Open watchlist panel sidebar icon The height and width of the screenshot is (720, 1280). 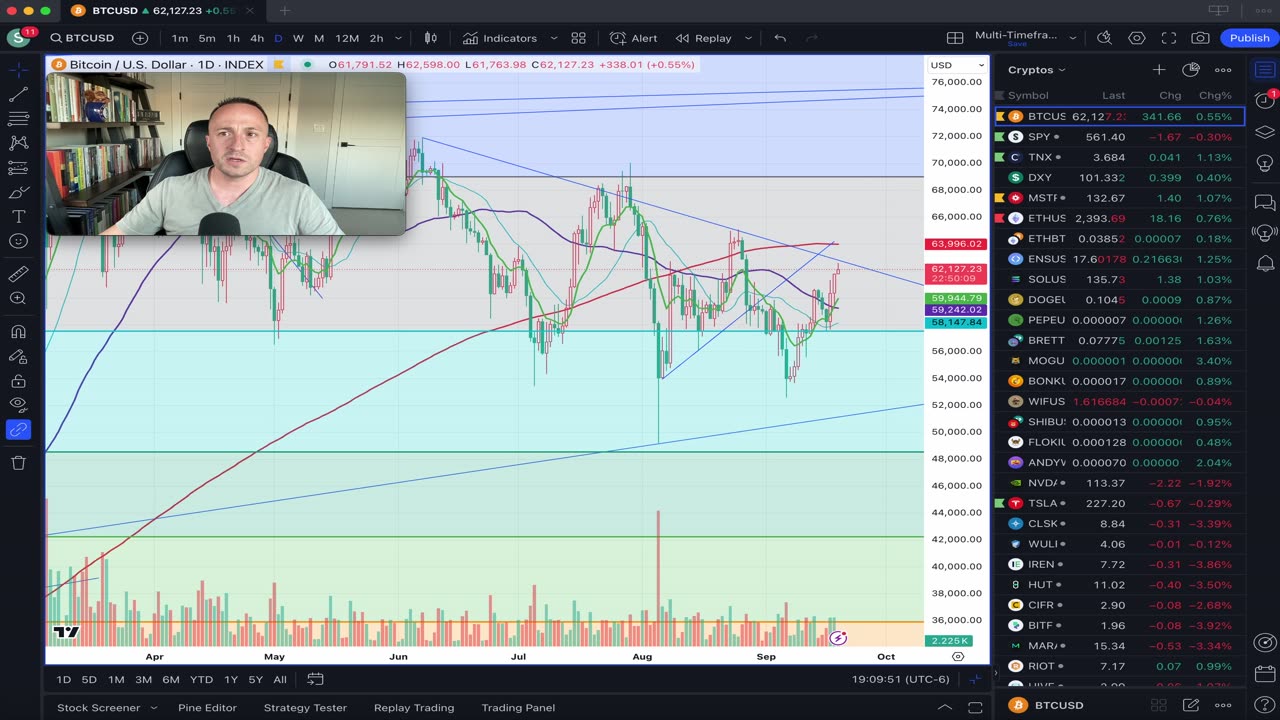point(1264,70)
